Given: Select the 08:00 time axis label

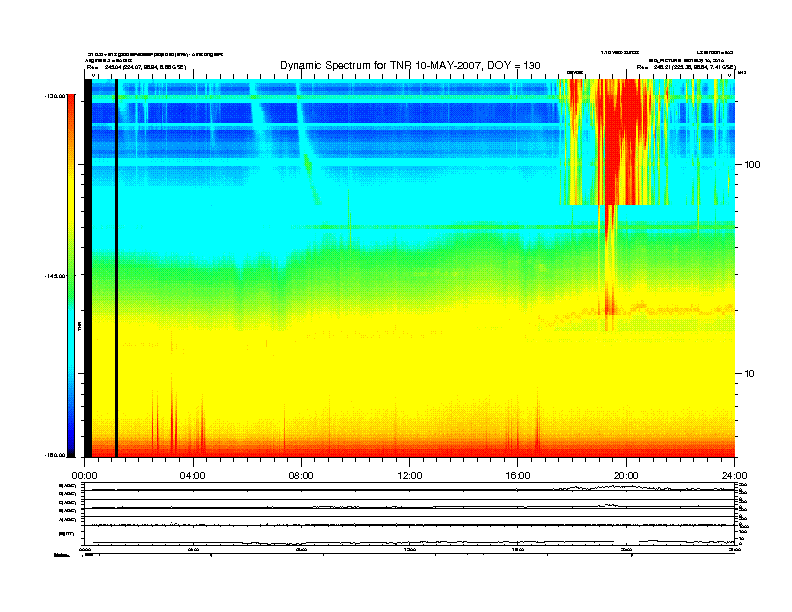Looking at the screenshot, I should [x=301, y=476].
